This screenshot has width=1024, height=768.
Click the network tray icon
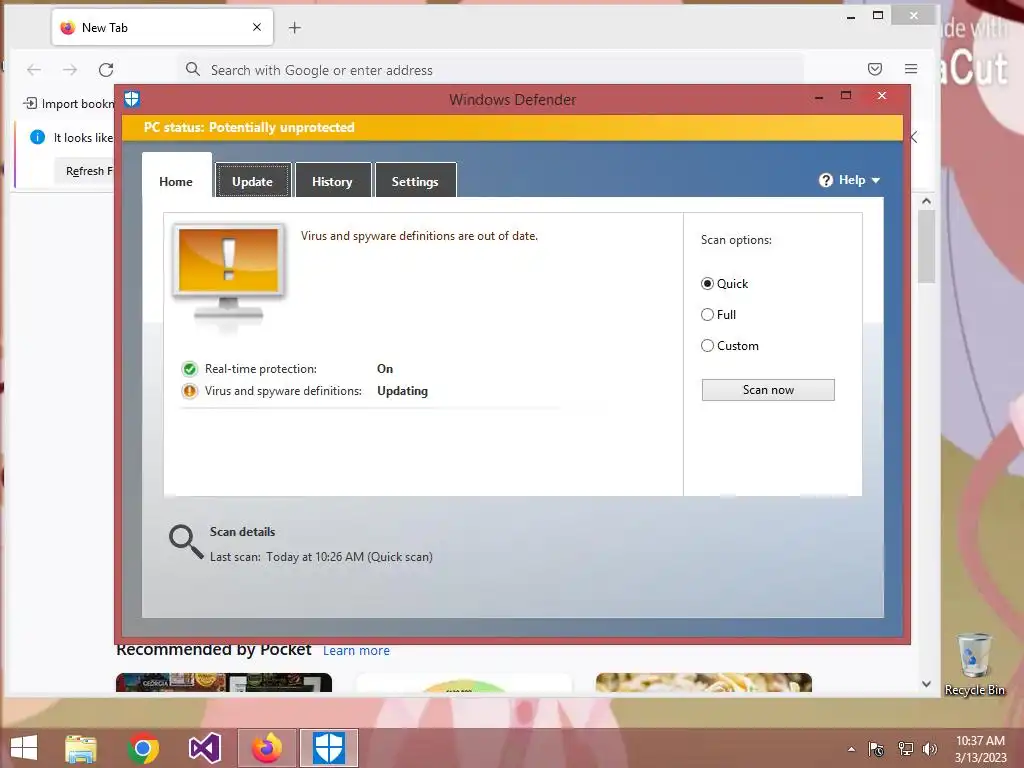[x=906, y=749]
